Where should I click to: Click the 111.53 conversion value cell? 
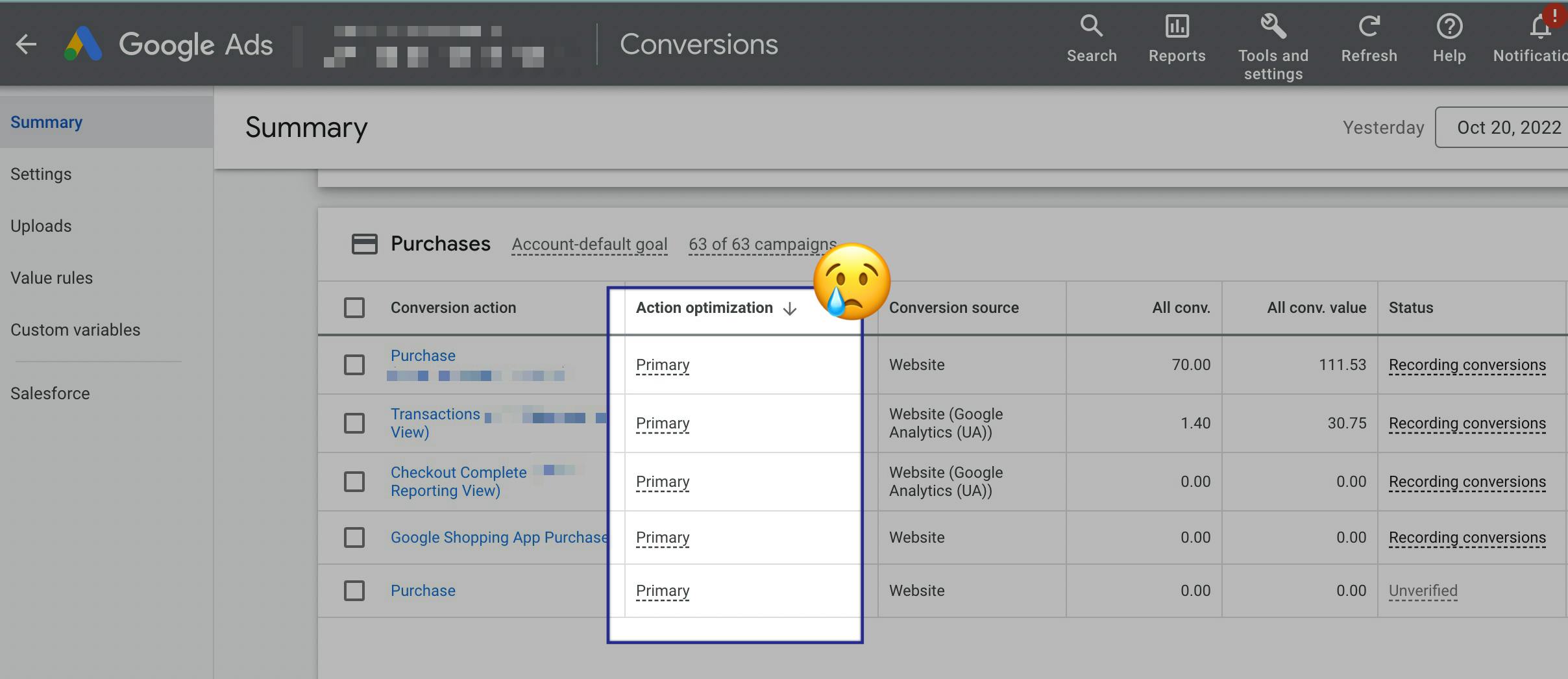click(1342, 365)
